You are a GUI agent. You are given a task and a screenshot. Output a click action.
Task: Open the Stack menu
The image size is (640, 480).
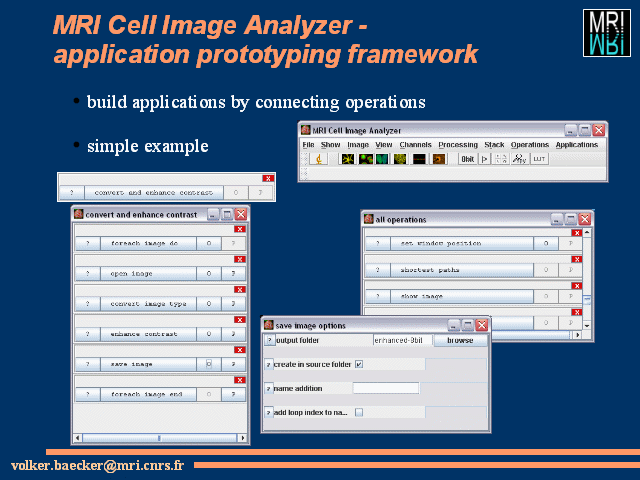click(x=494, y=145)
